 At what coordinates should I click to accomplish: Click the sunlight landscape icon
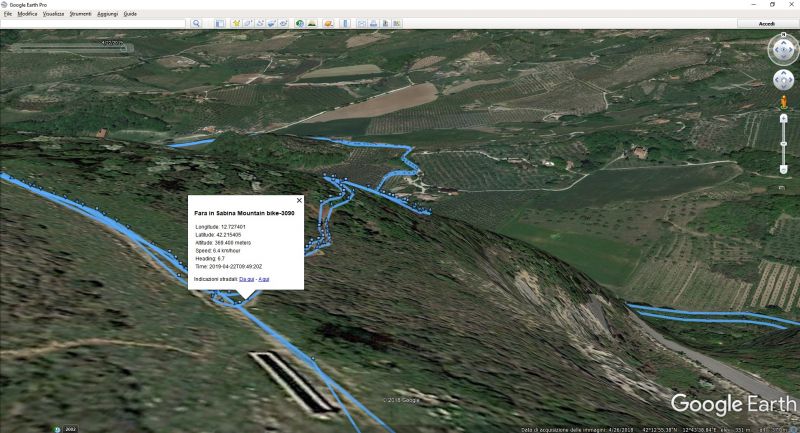pyautogui.click(x=312, y=23)
